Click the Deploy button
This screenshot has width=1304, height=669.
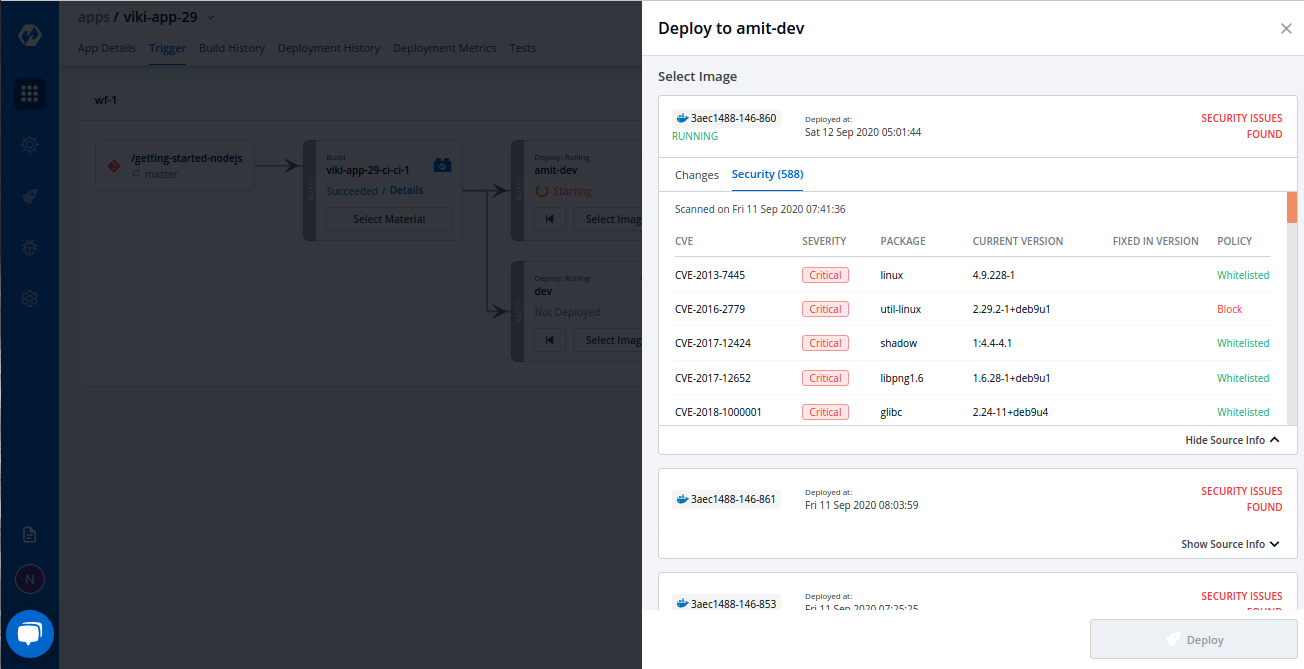1193,640
